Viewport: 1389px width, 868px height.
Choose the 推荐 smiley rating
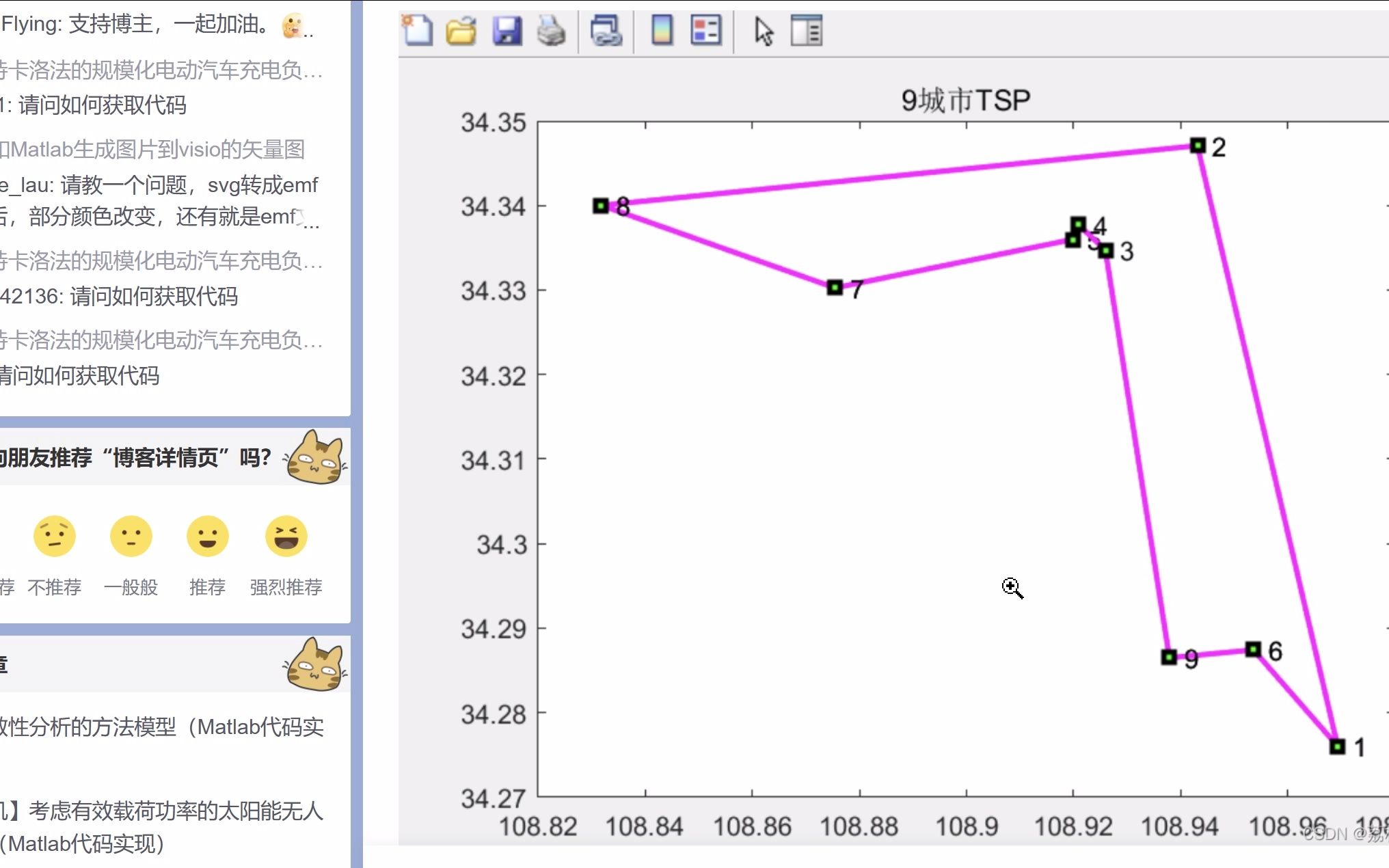point(208,537)
